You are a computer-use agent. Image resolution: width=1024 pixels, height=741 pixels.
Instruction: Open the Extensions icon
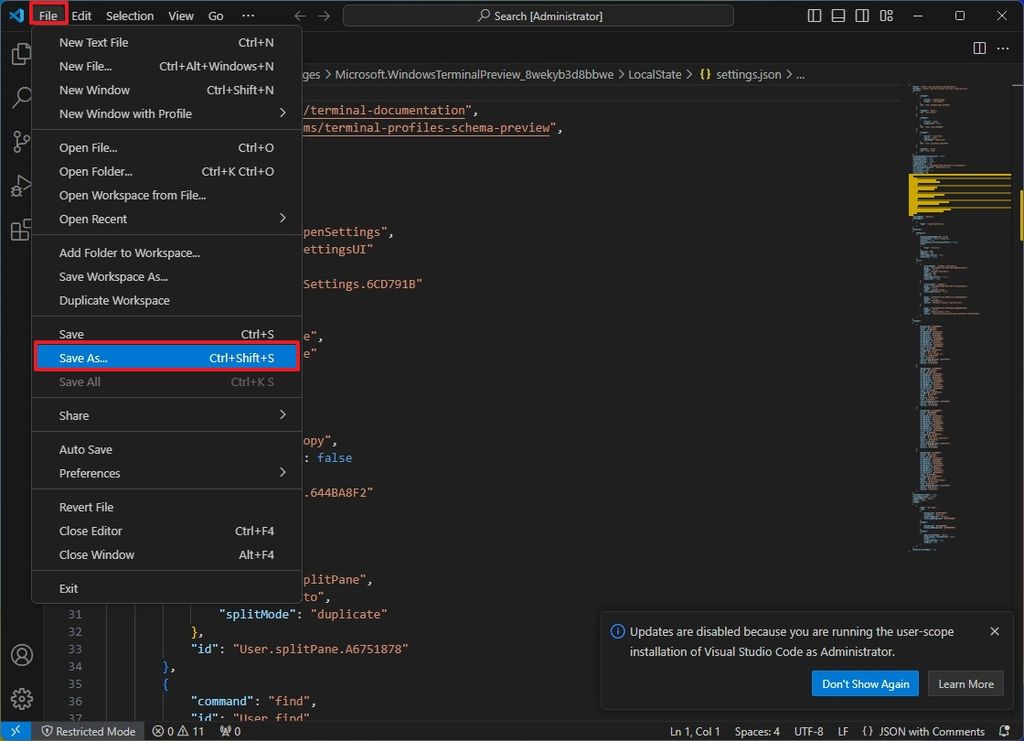[22, 229]
